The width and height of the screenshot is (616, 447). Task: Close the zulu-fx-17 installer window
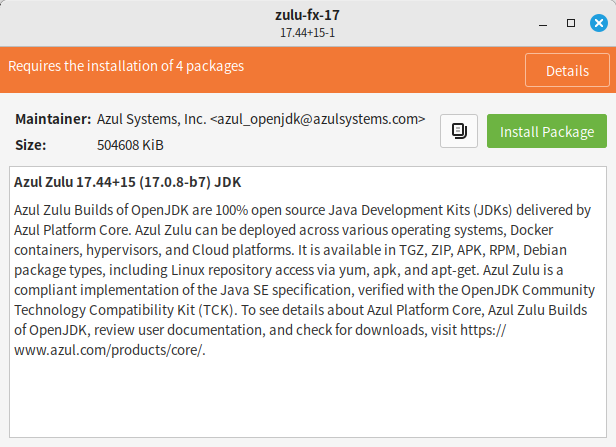coord(598,23)
